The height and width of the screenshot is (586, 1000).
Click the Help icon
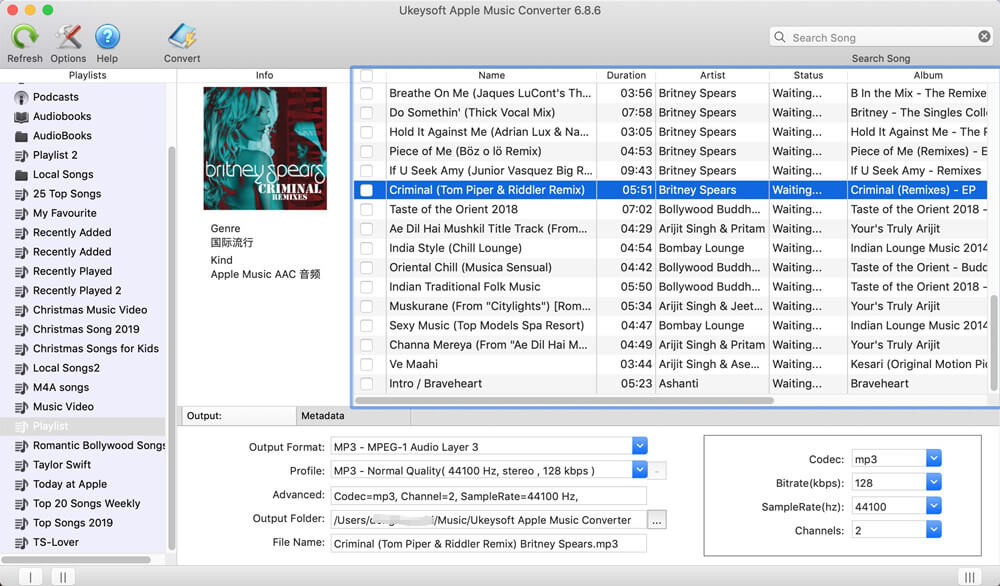[x=108, y=37]
